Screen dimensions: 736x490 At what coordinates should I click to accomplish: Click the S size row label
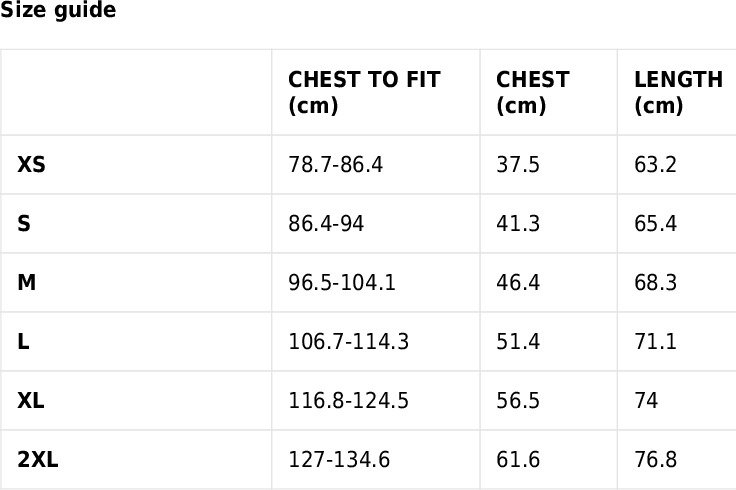(x=24, y=223)
